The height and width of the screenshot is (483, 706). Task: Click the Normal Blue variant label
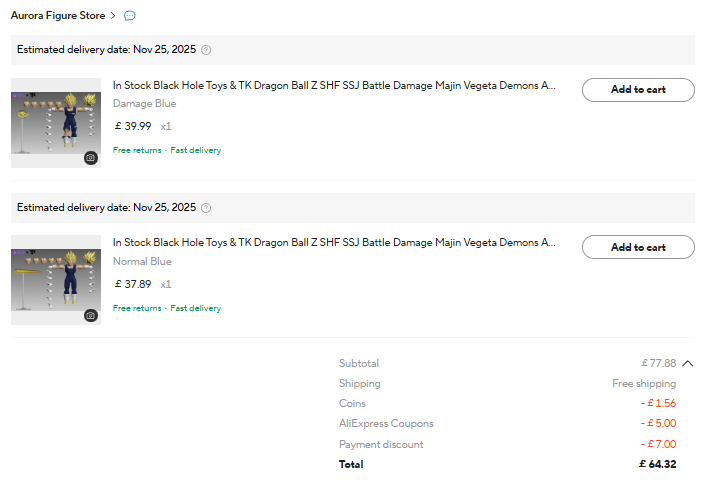pos(142,262)
